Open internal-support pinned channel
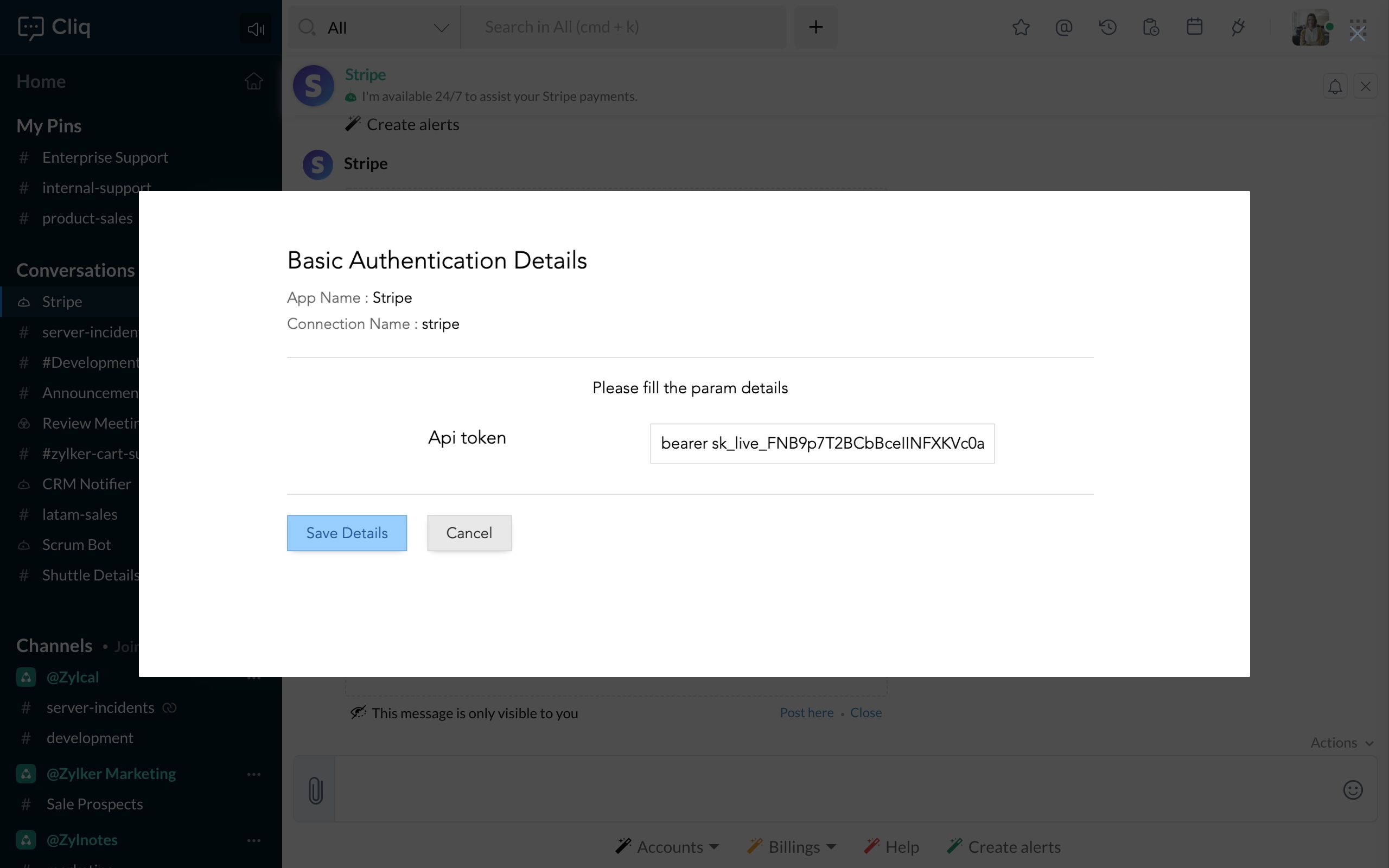Image resolution: width=1389 pixels, height=868 pixels. (97, 188)
